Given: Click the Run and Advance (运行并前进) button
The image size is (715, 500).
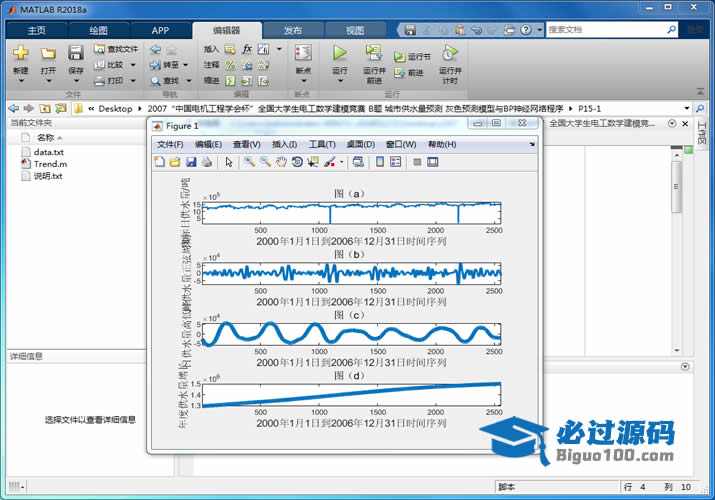Looking at the screenshot, I should [373, 60].
